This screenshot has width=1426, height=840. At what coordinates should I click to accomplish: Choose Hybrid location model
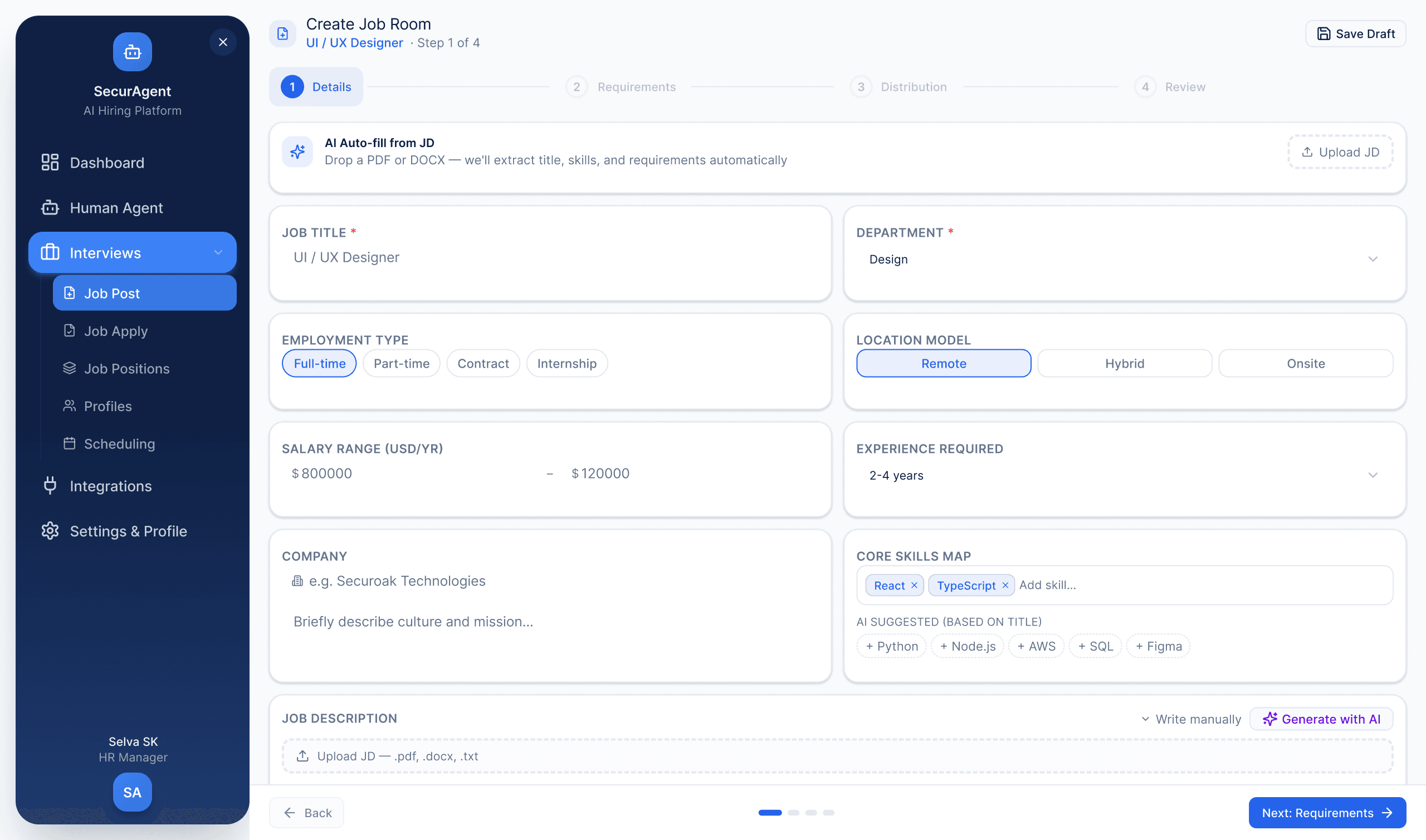[x=1125, y=363]
